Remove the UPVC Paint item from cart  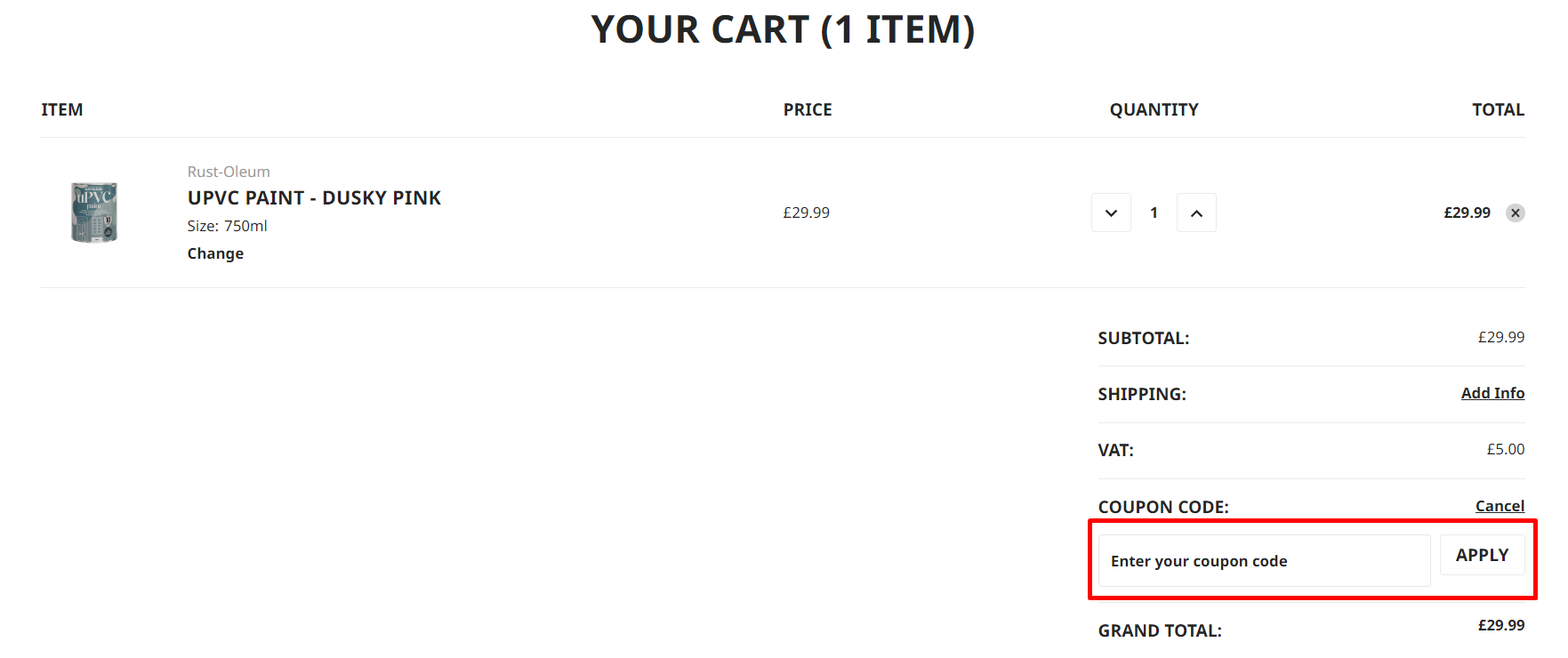click(1515, 213)
